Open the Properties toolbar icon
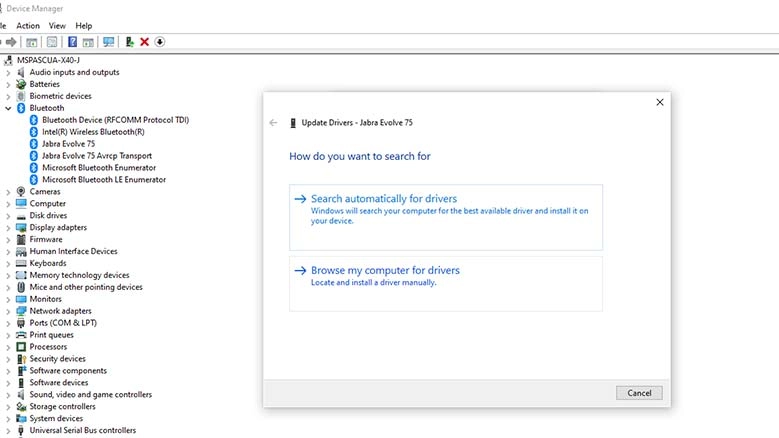Viewport: 779px width, 438px height. click(52, 42)
